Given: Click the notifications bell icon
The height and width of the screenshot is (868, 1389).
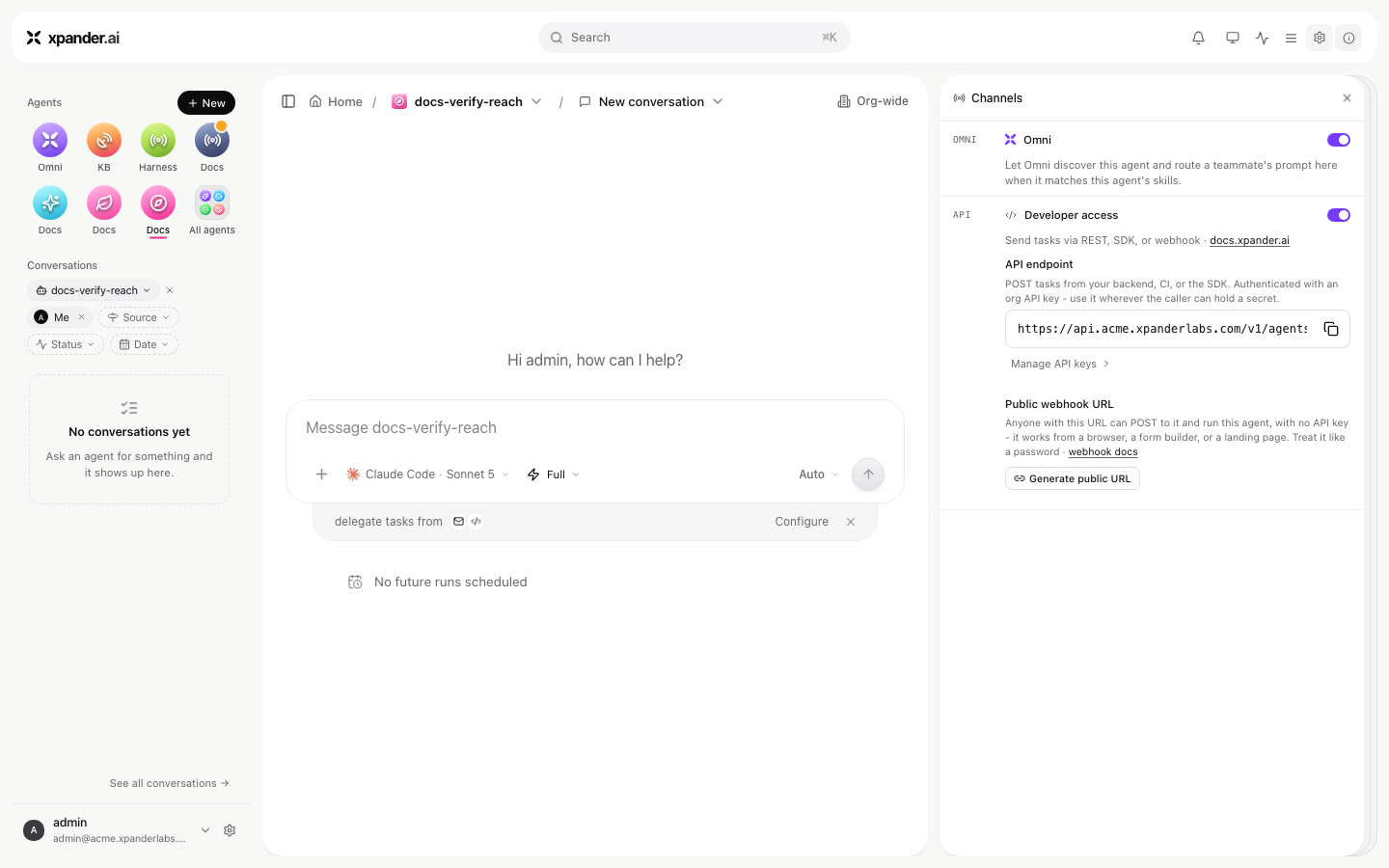Looking at the screenshot, I should click(1198, 38).
